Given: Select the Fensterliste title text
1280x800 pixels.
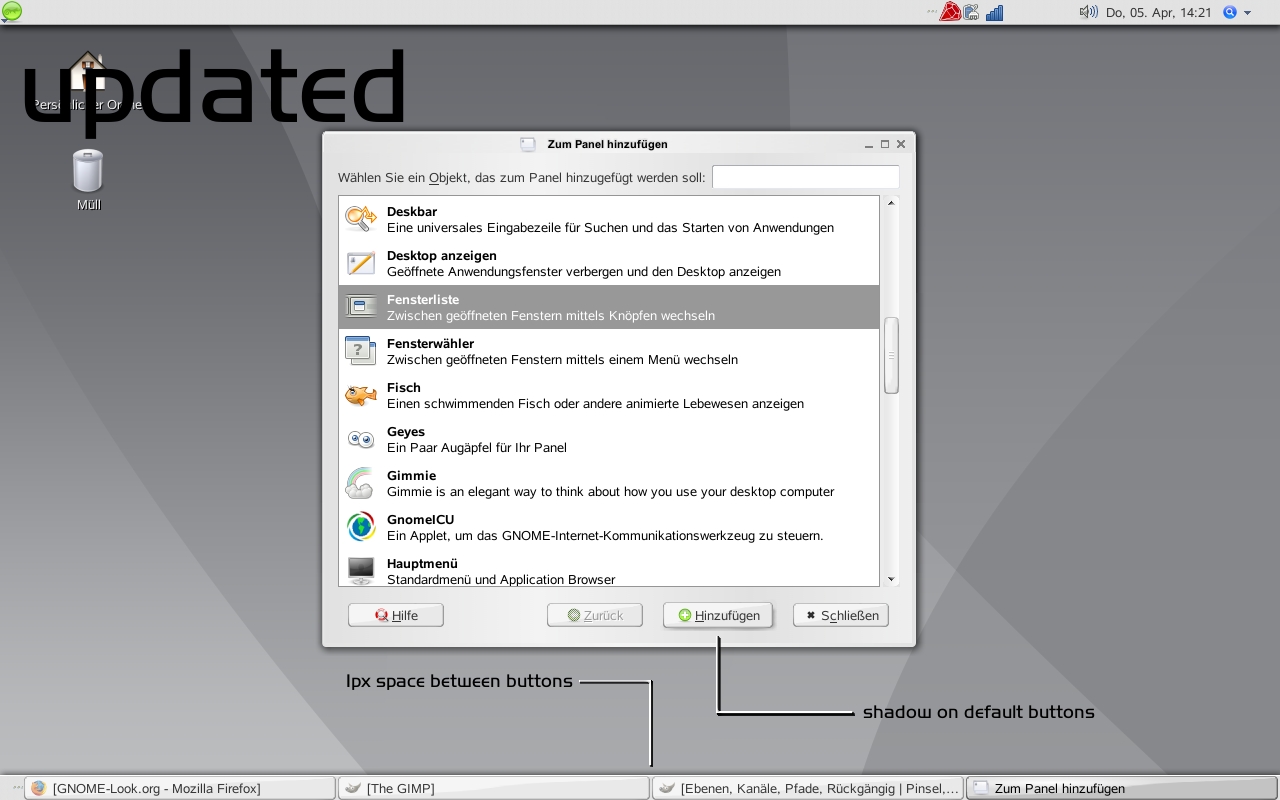Looking at the screenshot, I should point(423,300).
